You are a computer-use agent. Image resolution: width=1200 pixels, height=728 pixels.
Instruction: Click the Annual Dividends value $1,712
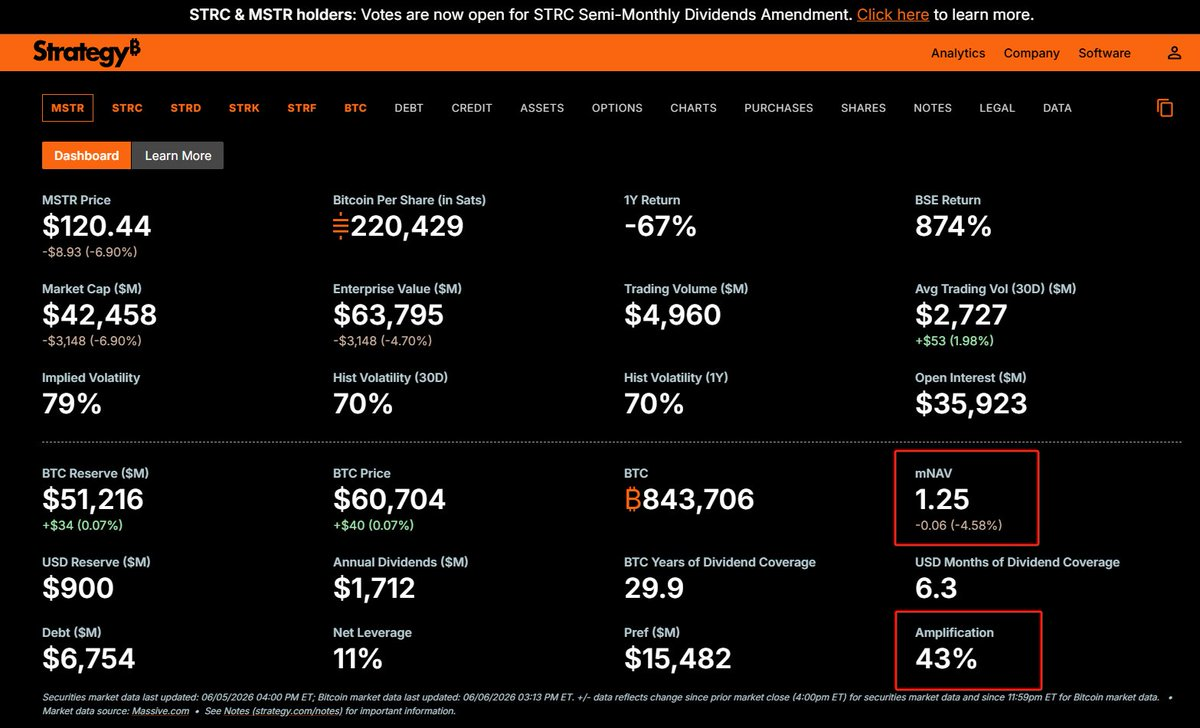pyautogui.click(x=374, y=588)
